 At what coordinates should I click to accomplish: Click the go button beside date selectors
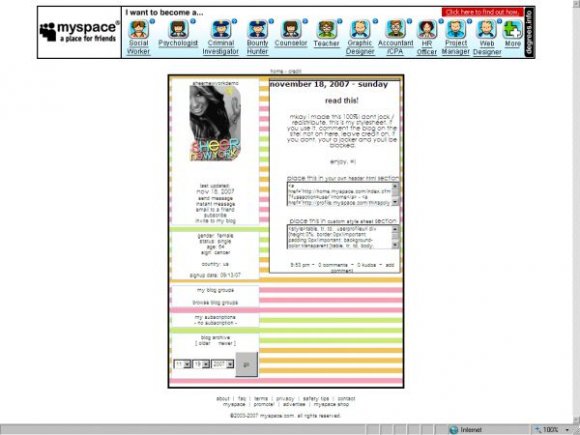tap(246, 364)
